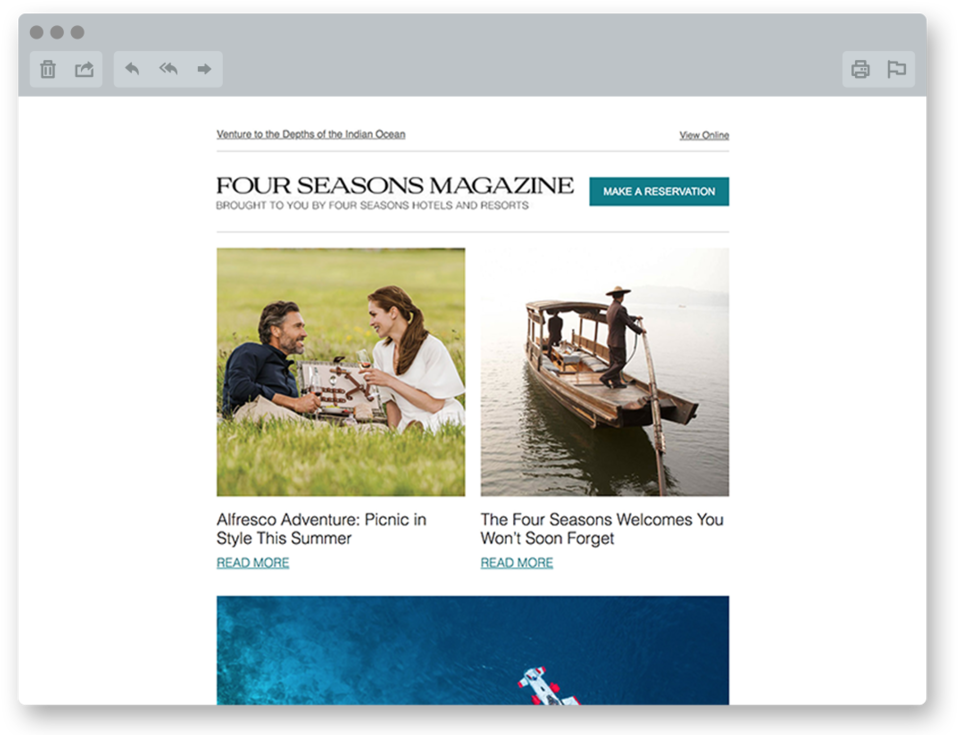
Task: Click the headline 'Alfresco Adventure: Picnic in Style This Summer'
Action: [321, 528]
